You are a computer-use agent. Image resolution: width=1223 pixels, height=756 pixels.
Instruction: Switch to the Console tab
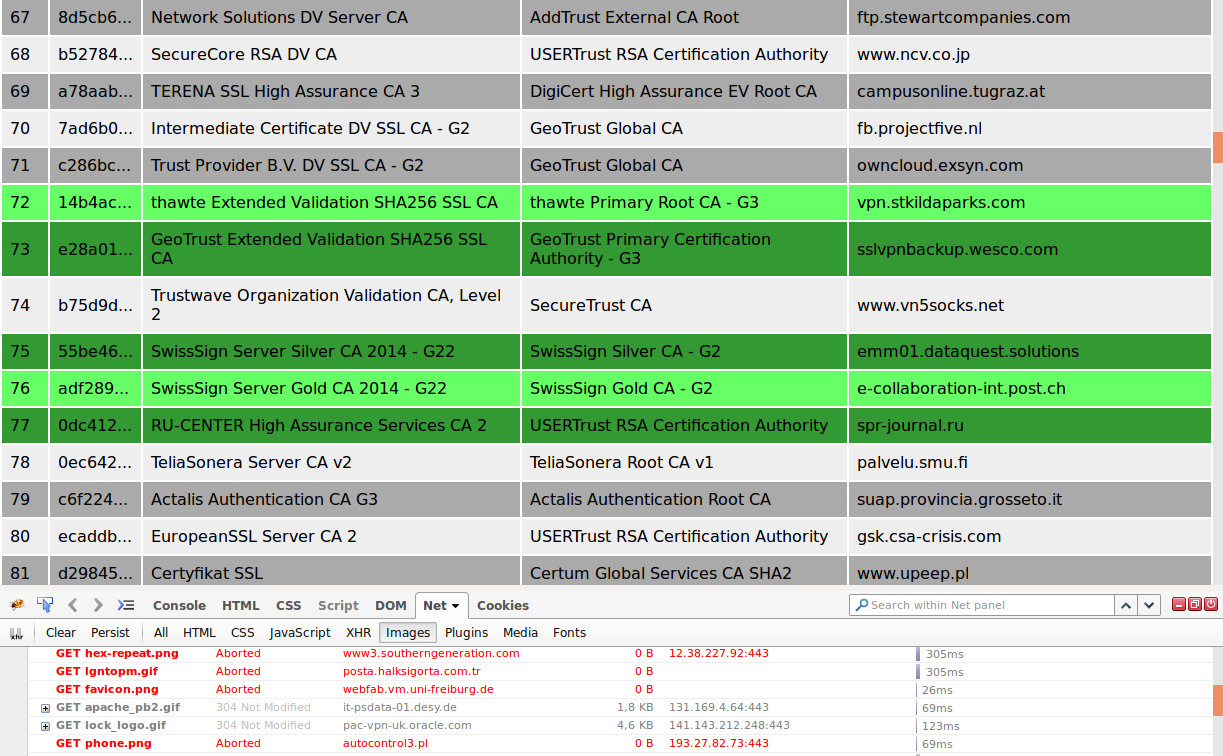coord(179,605)
